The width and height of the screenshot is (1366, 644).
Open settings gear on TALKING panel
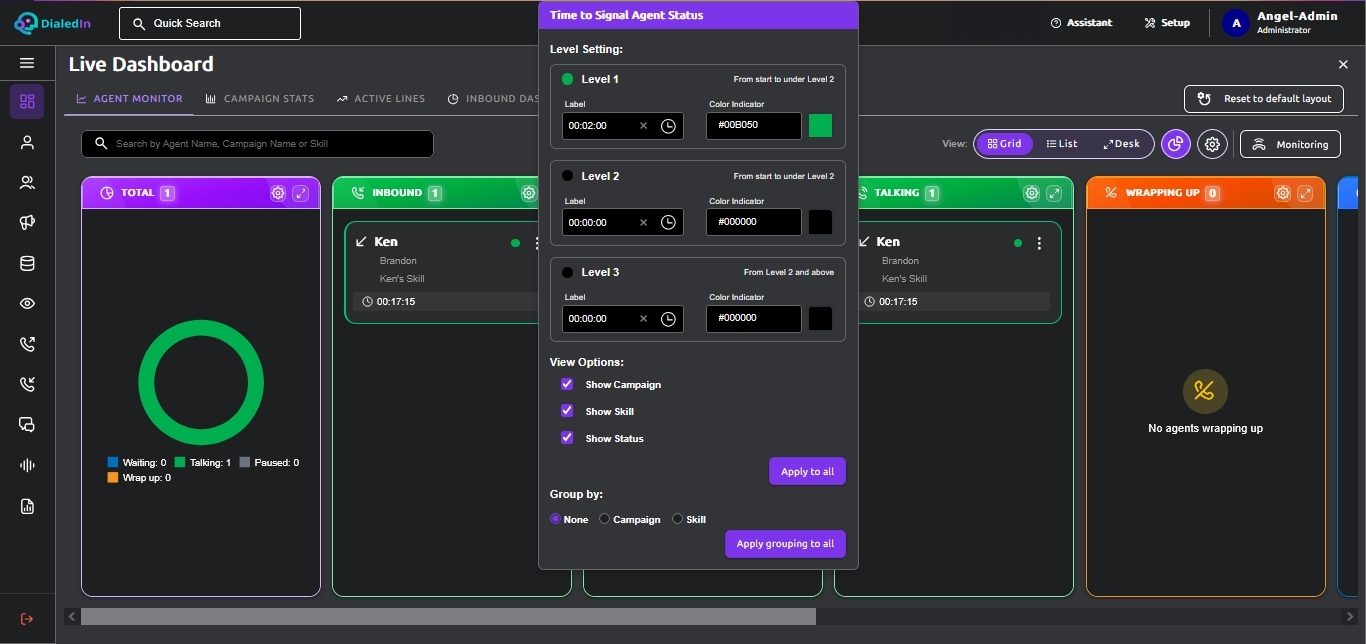coord(1031,193)
